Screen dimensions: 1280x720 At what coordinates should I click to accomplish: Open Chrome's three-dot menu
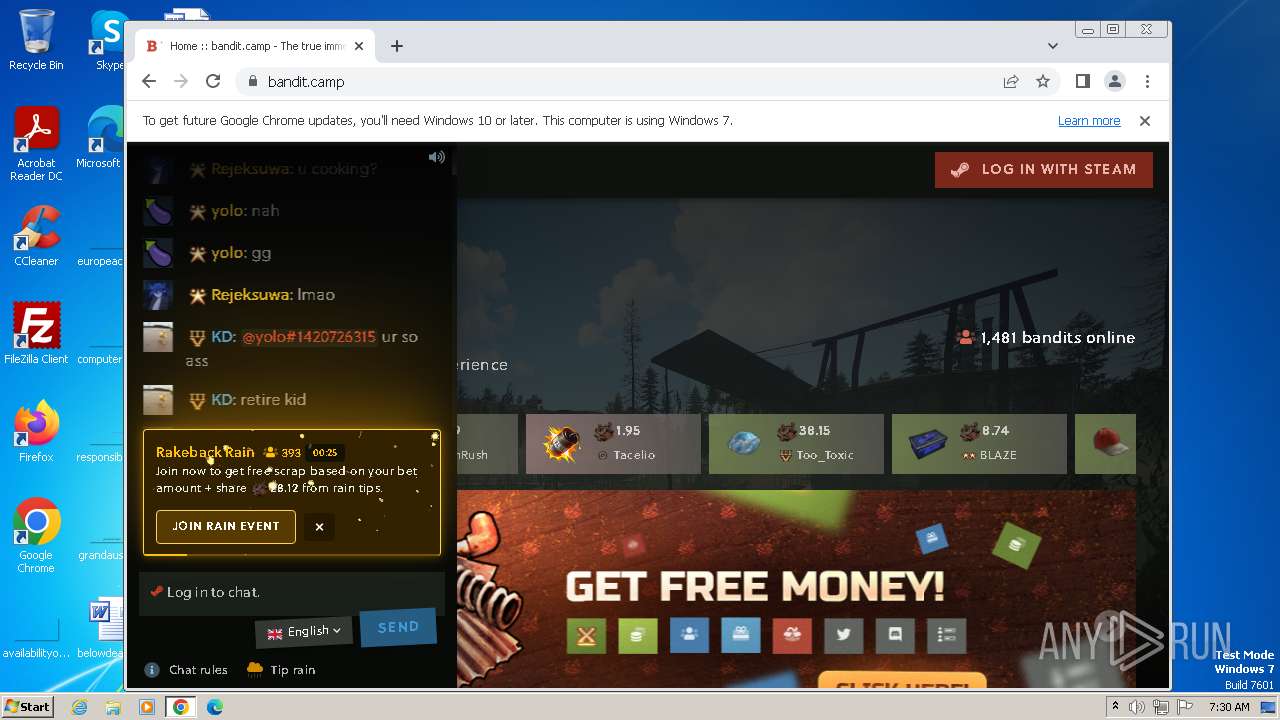[x=1147, y=82]
